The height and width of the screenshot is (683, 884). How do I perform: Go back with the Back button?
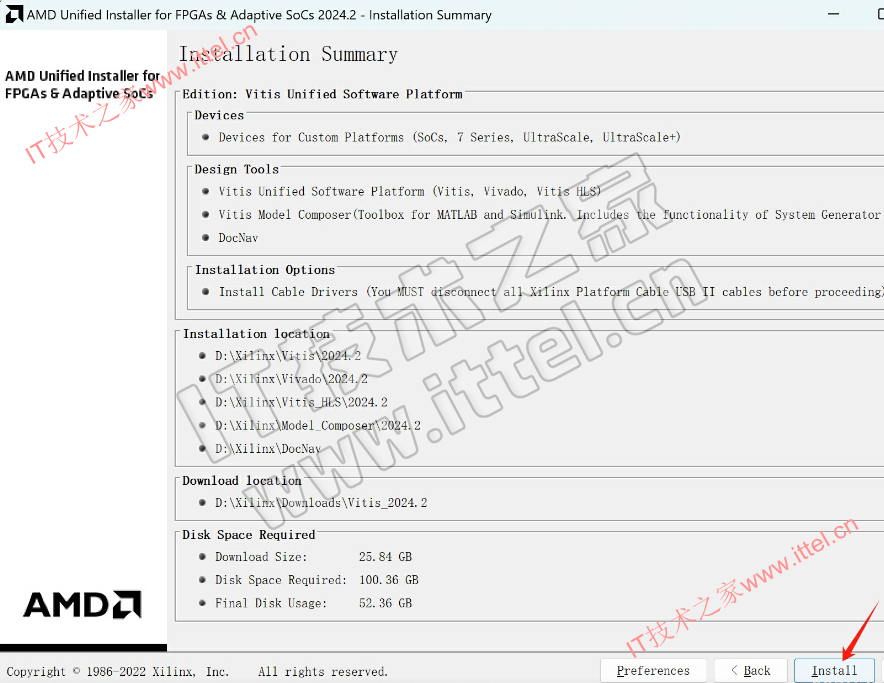point(750,671)
